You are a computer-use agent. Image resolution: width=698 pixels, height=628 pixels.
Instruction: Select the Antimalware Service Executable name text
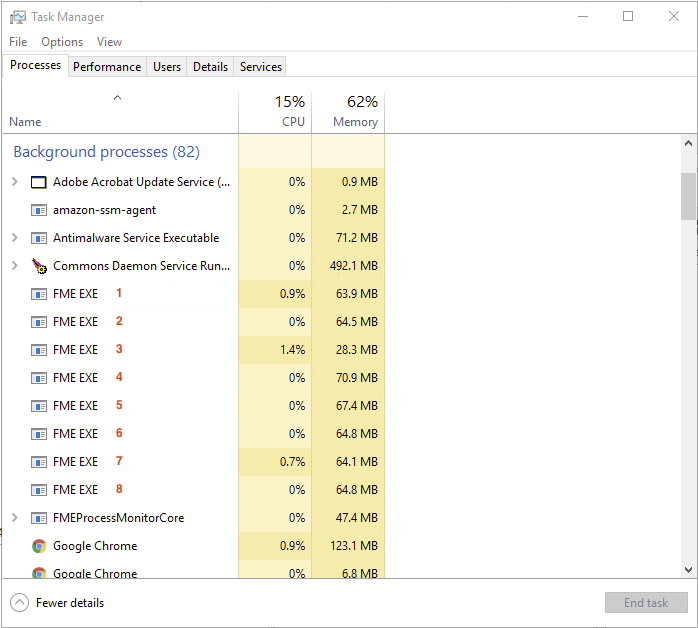pyautogui.click(x=136, y=238)
